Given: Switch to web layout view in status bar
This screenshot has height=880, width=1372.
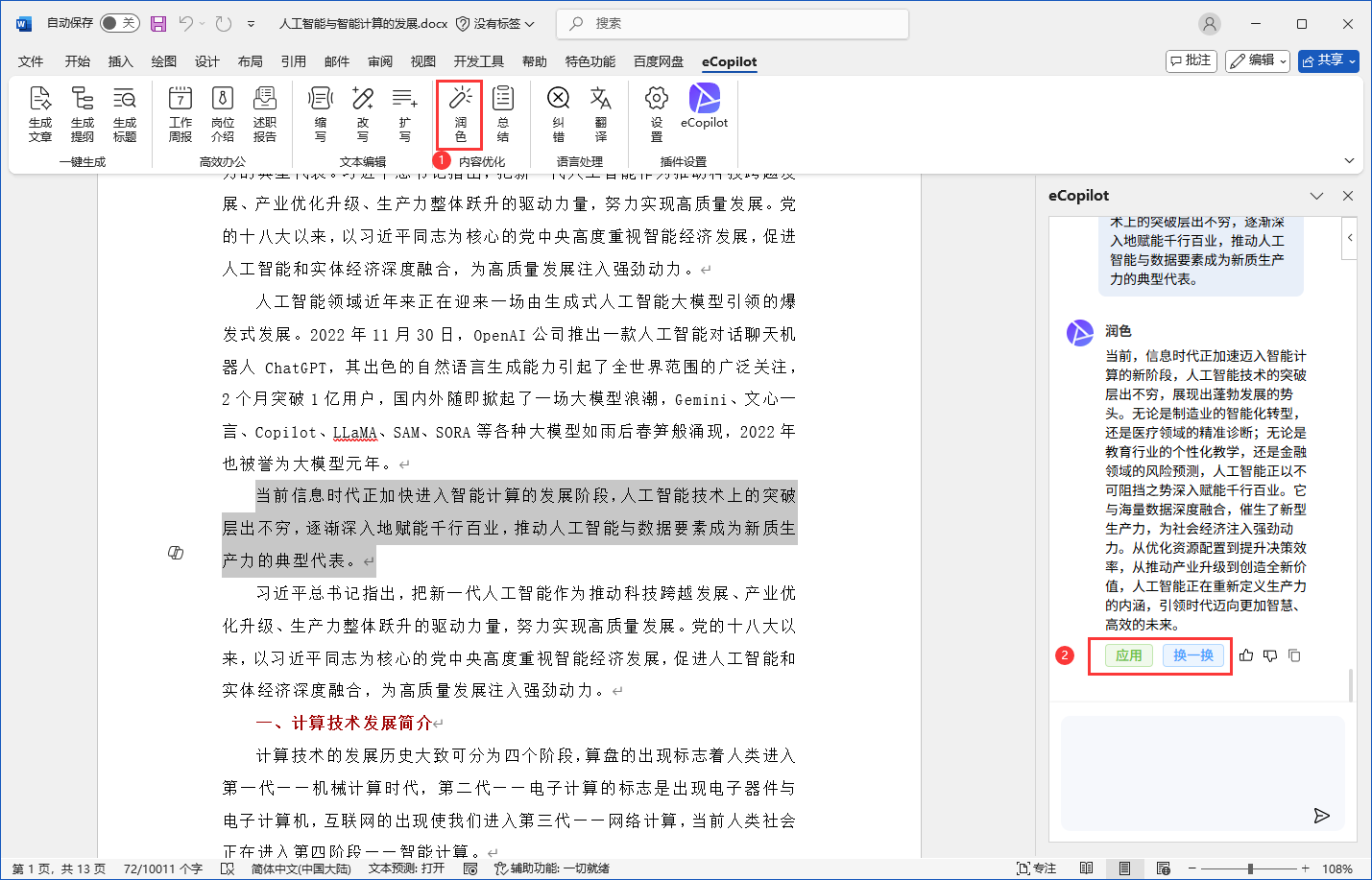Looking at the screenshot, I should [x=1163, y=868].
